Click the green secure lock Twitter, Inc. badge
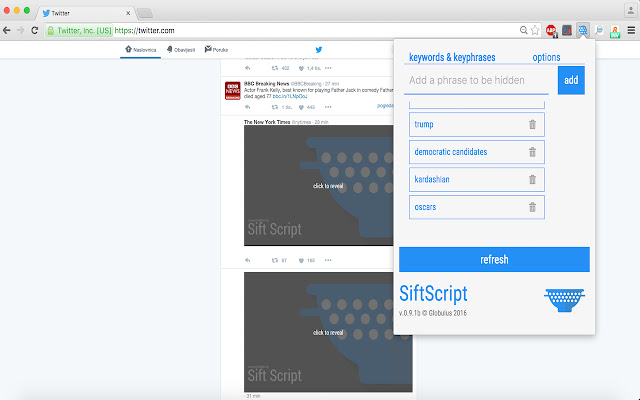 (x=79, y=31)
